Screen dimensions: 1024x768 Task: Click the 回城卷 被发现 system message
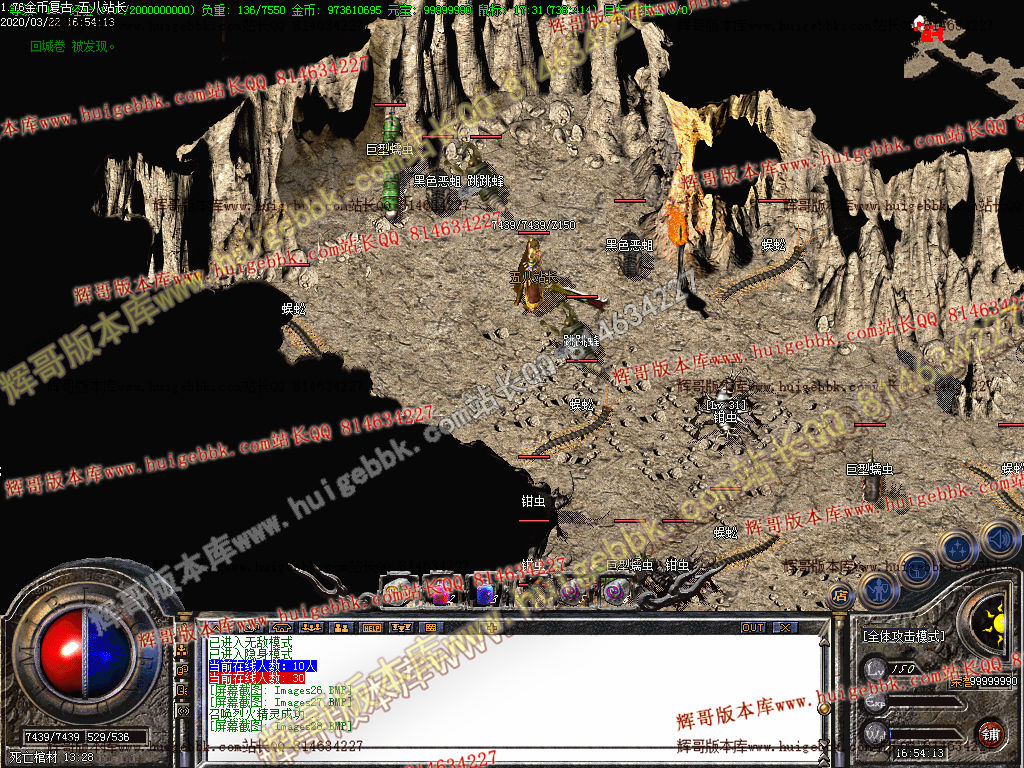pos(72,46)
